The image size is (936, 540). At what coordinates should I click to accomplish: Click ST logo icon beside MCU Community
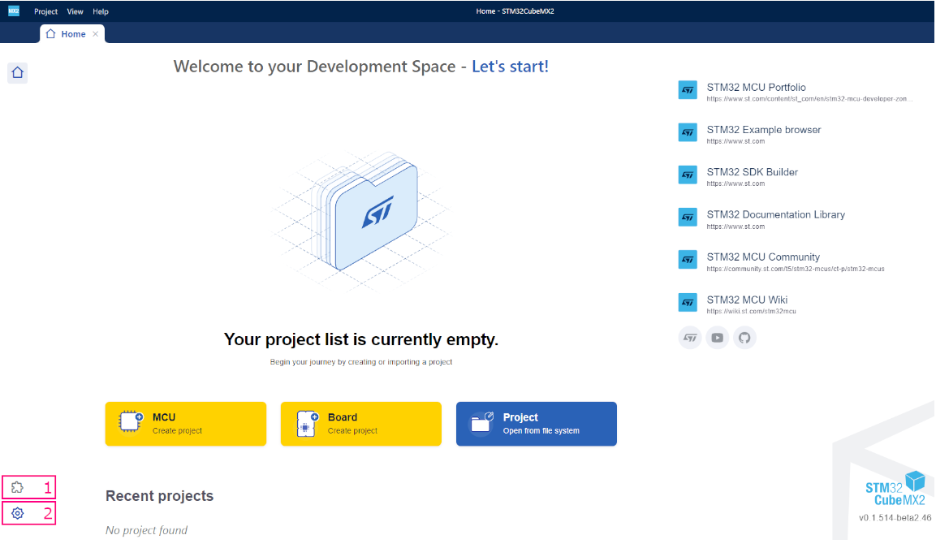(688, 260)
